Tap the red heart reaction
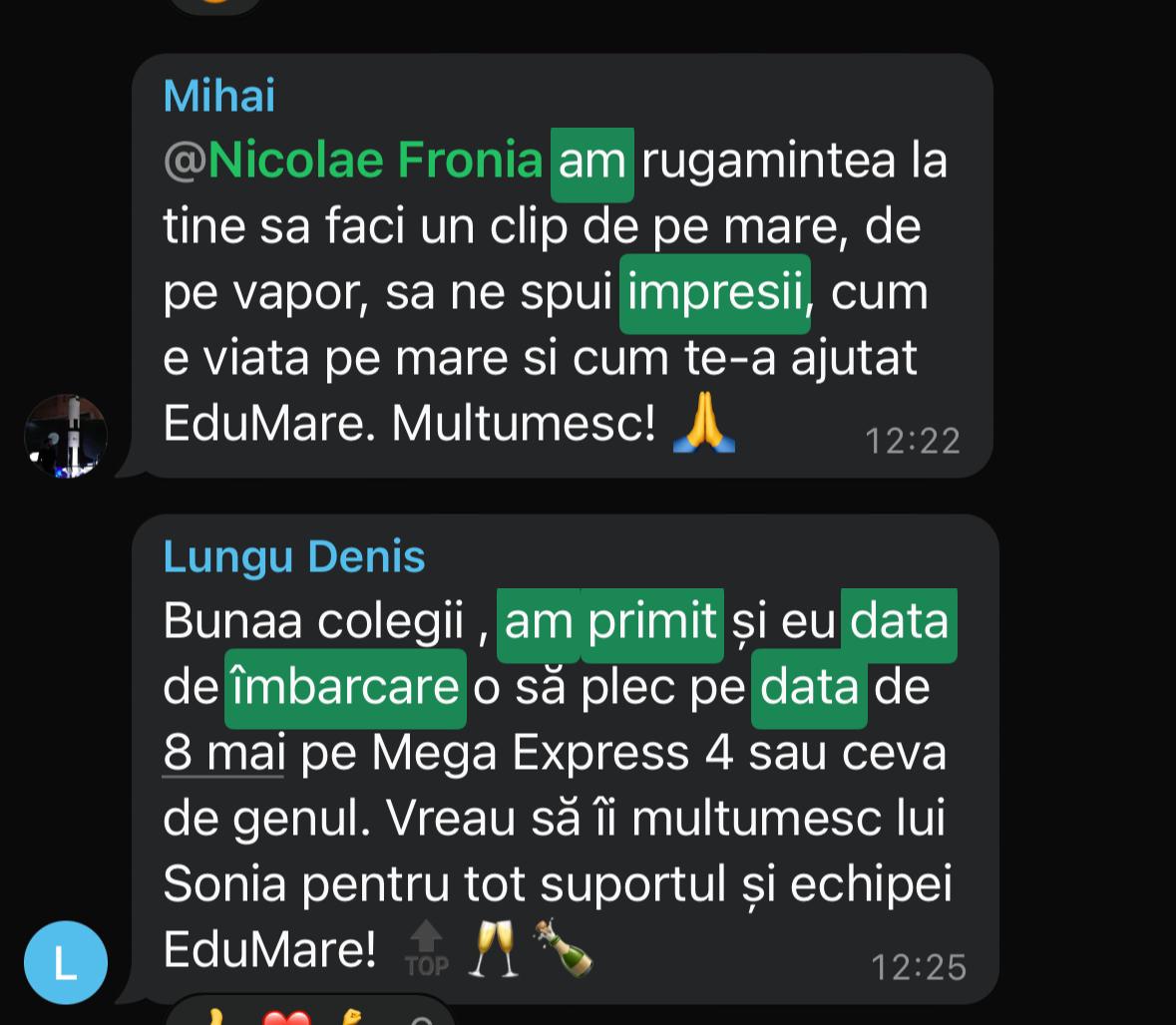The width and height of the screenshot is (1176, 1025). (x=286, y=1017)
